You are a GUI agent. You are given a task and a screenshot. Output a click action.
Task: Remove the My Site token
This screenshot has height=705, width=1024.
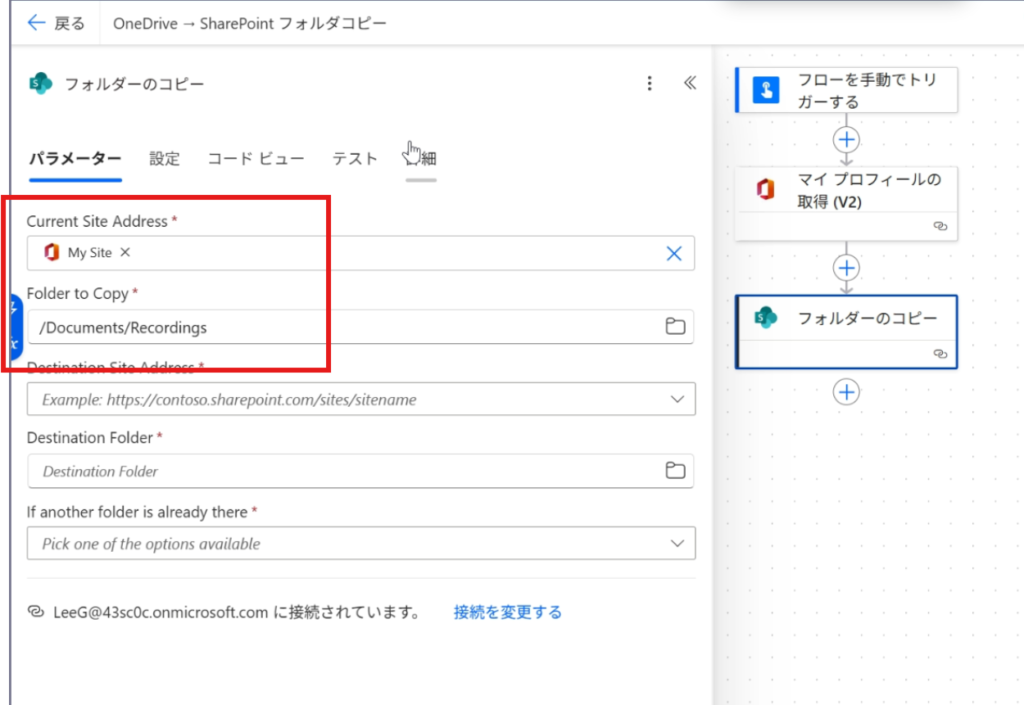pos(125,253)
